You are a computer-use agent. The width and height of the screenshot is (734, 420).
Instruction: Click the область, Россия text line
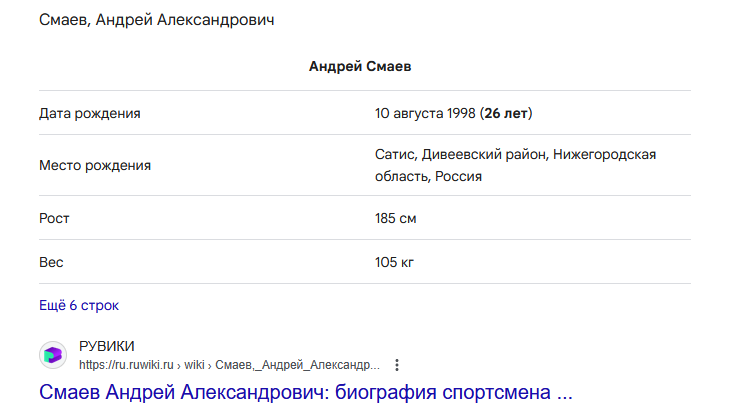click(428, 177)
